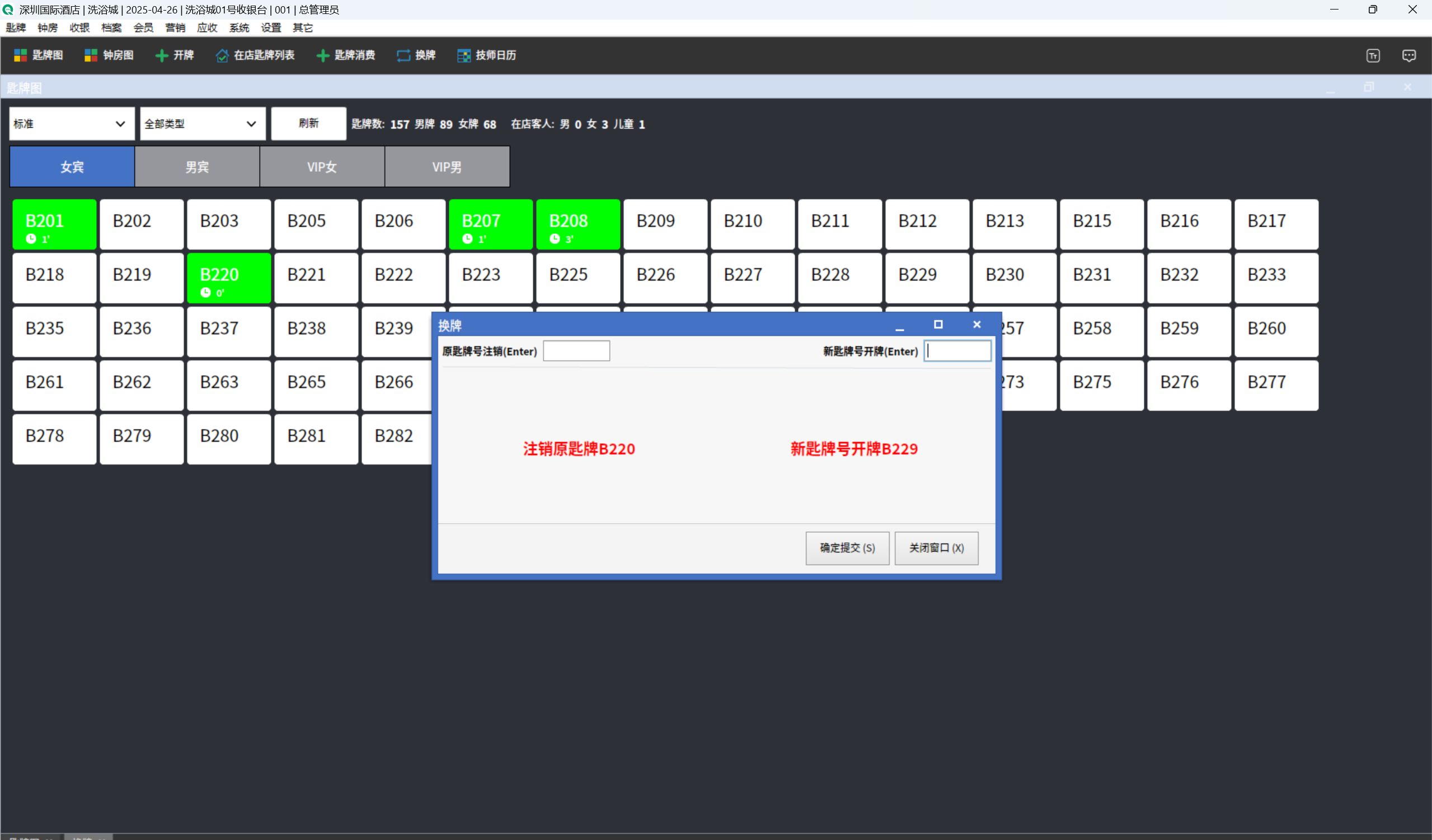1432x840 pixels.
Task: Click the 刷新 button
Action: pos(308,123)
